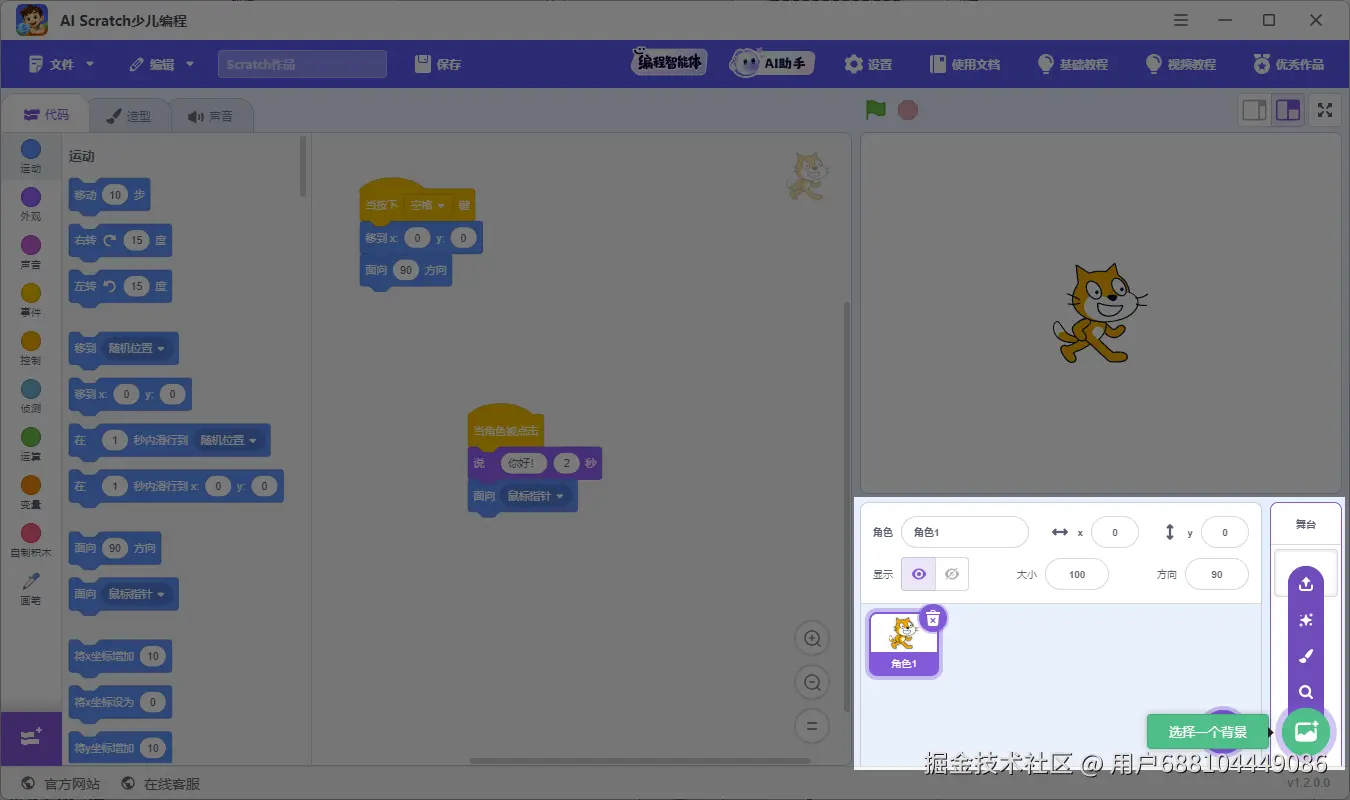Open the 变量 variables block category

31,492
